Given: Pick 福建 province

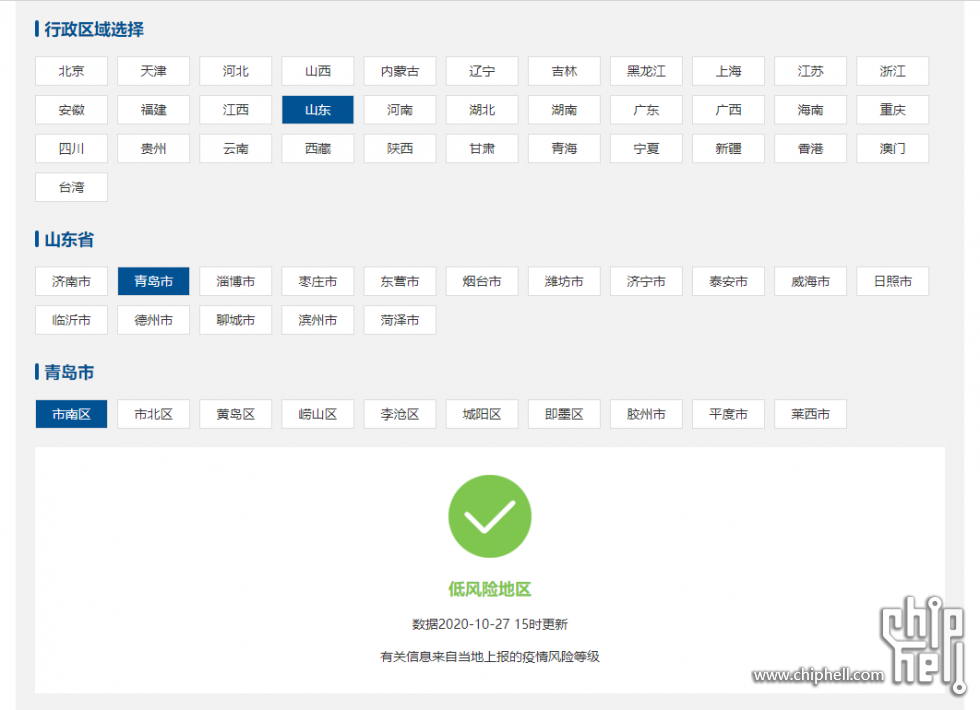Looking at the screenshot, I should coord(154,110).
